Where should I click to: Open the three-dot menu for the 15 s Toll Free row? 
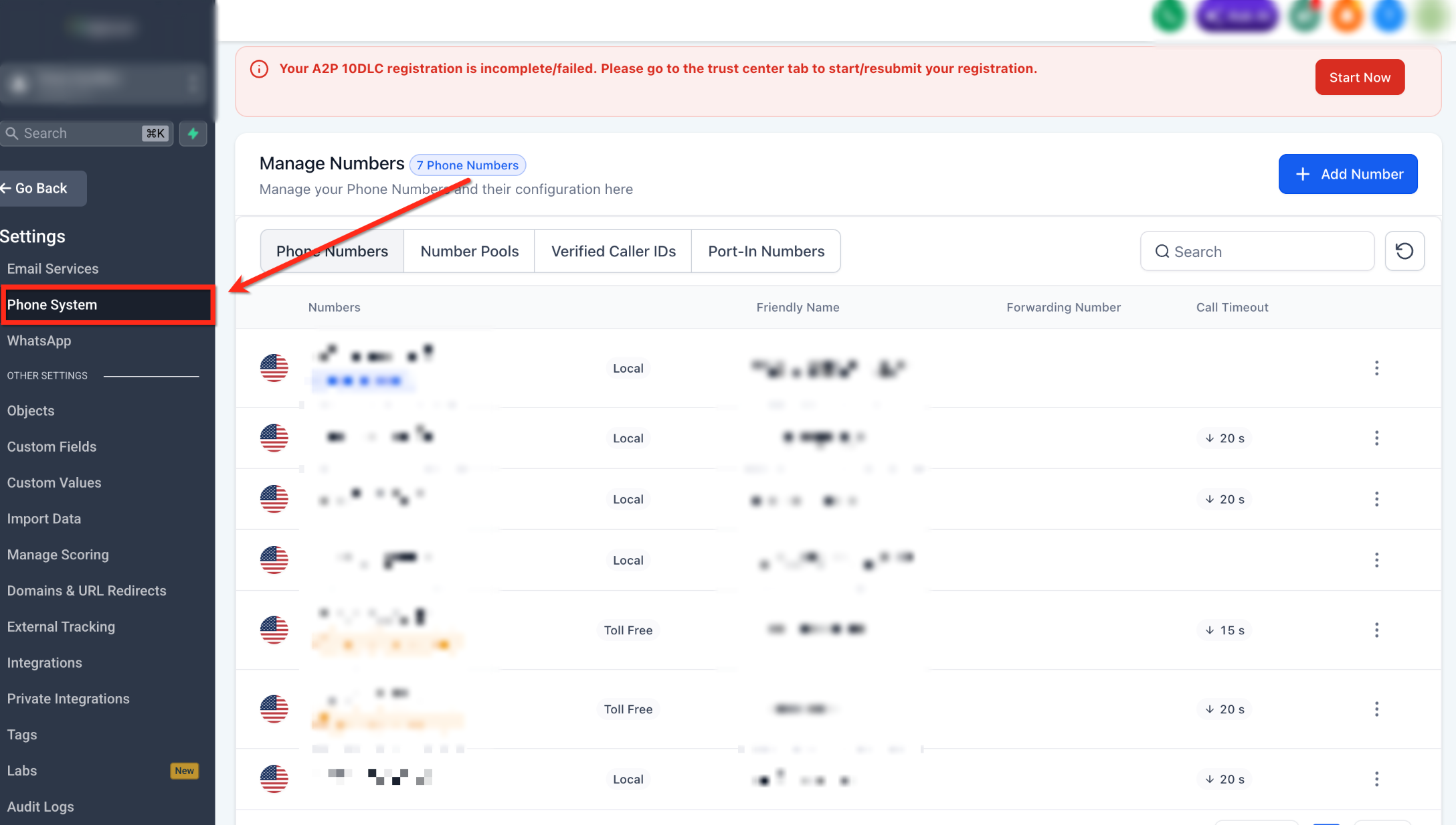1376,630
